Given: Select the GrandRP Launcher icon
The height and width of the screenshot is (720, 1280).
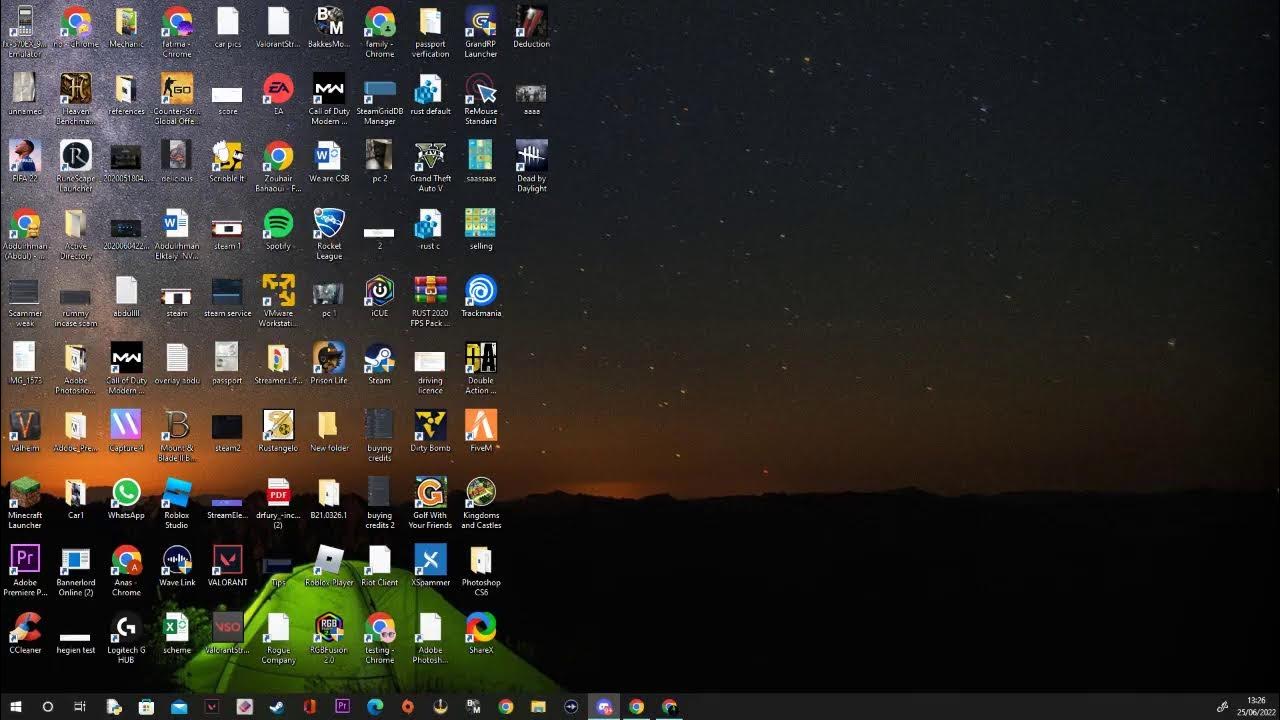Looking at the screenshot, I should click(x=481, y=31).
